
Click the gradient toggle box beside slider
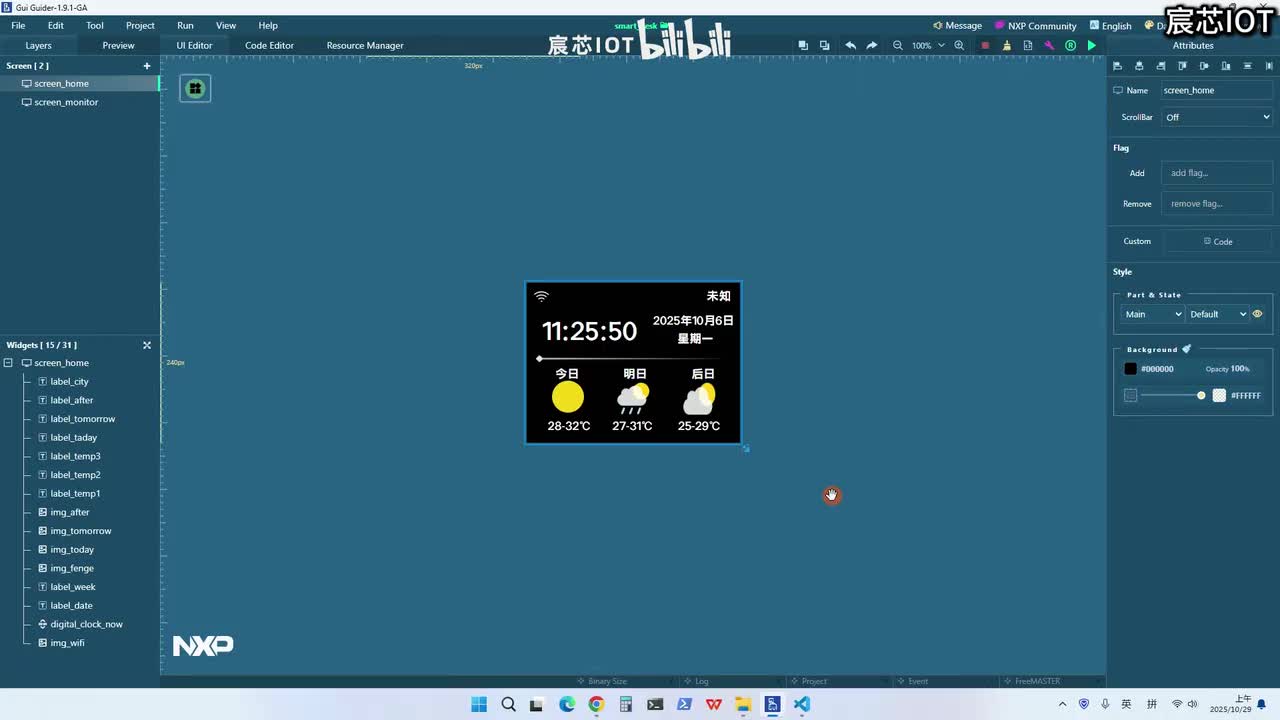coord(1130,395)
